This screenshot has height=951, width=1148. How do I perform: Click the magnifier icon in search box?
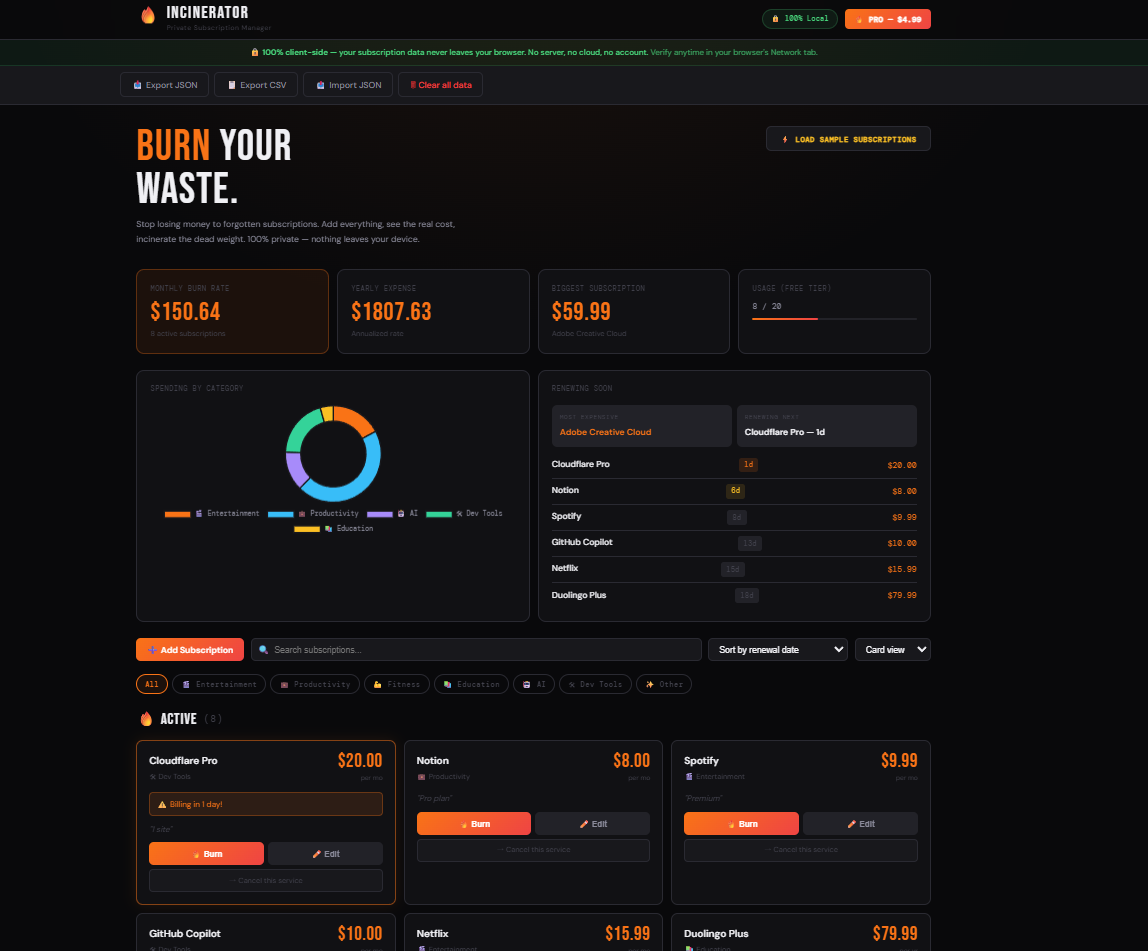tap(264, 650)
